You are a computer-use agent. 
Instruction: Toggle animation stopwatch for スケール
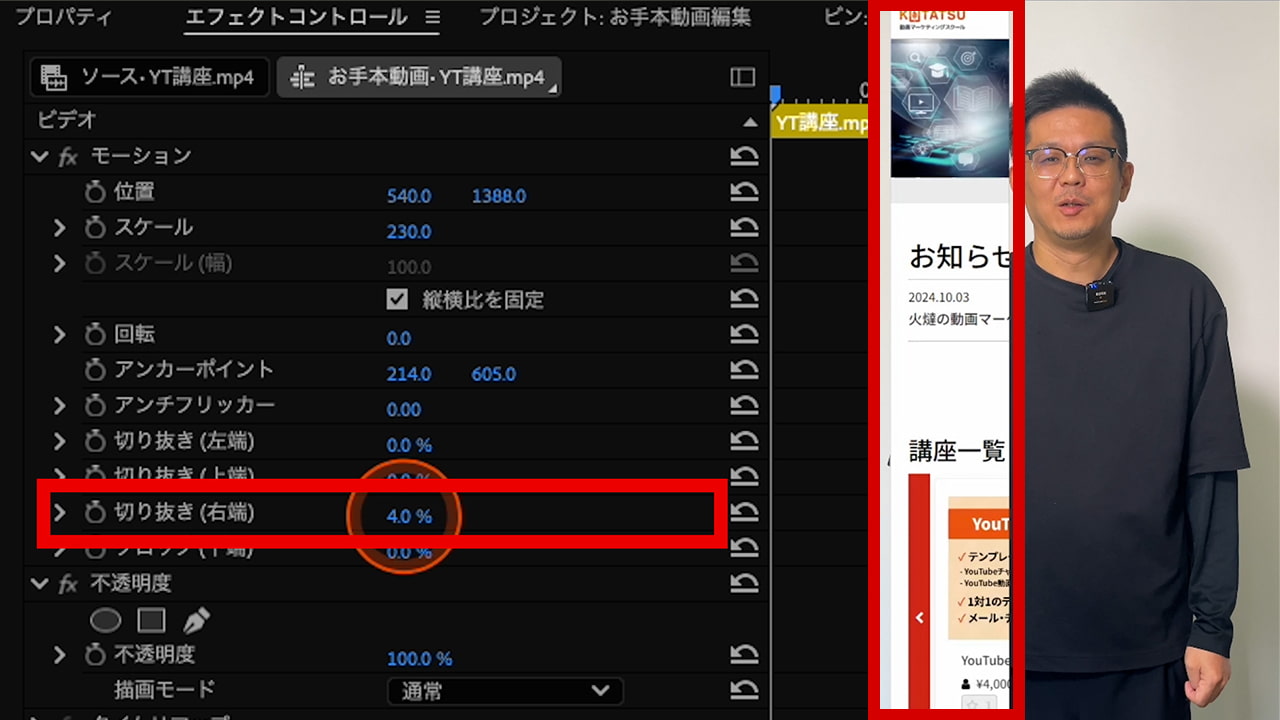(x=95, y=228)
